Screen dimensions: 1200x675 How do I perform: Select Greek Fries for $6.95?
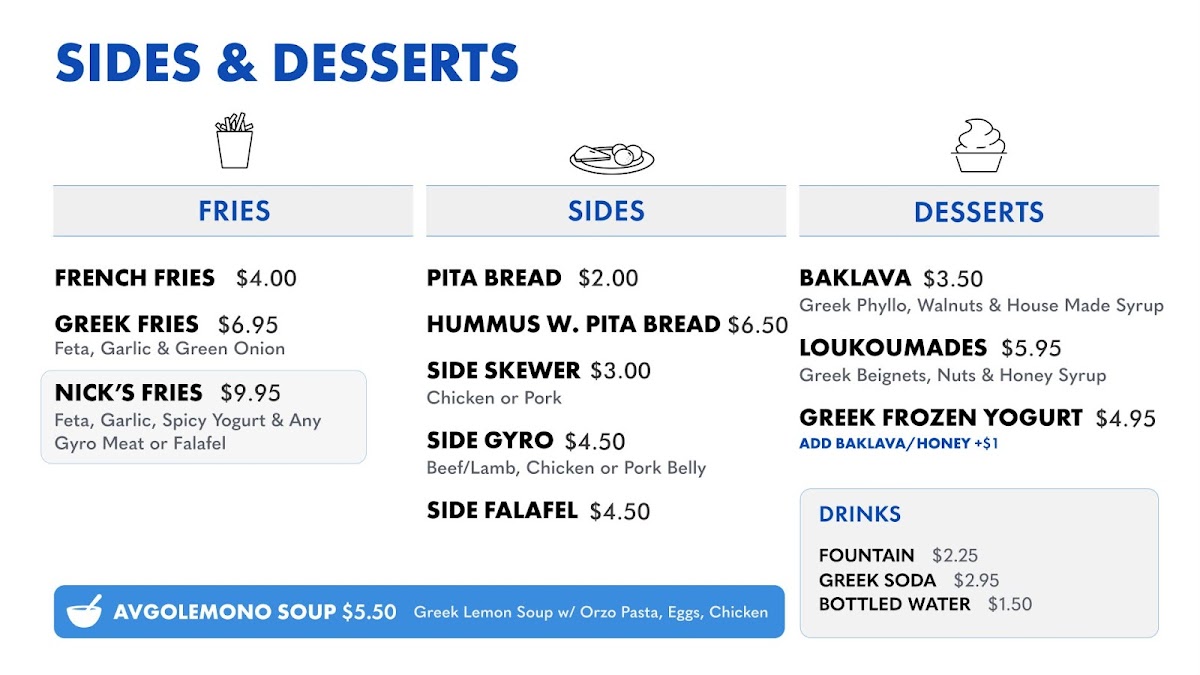167,325
